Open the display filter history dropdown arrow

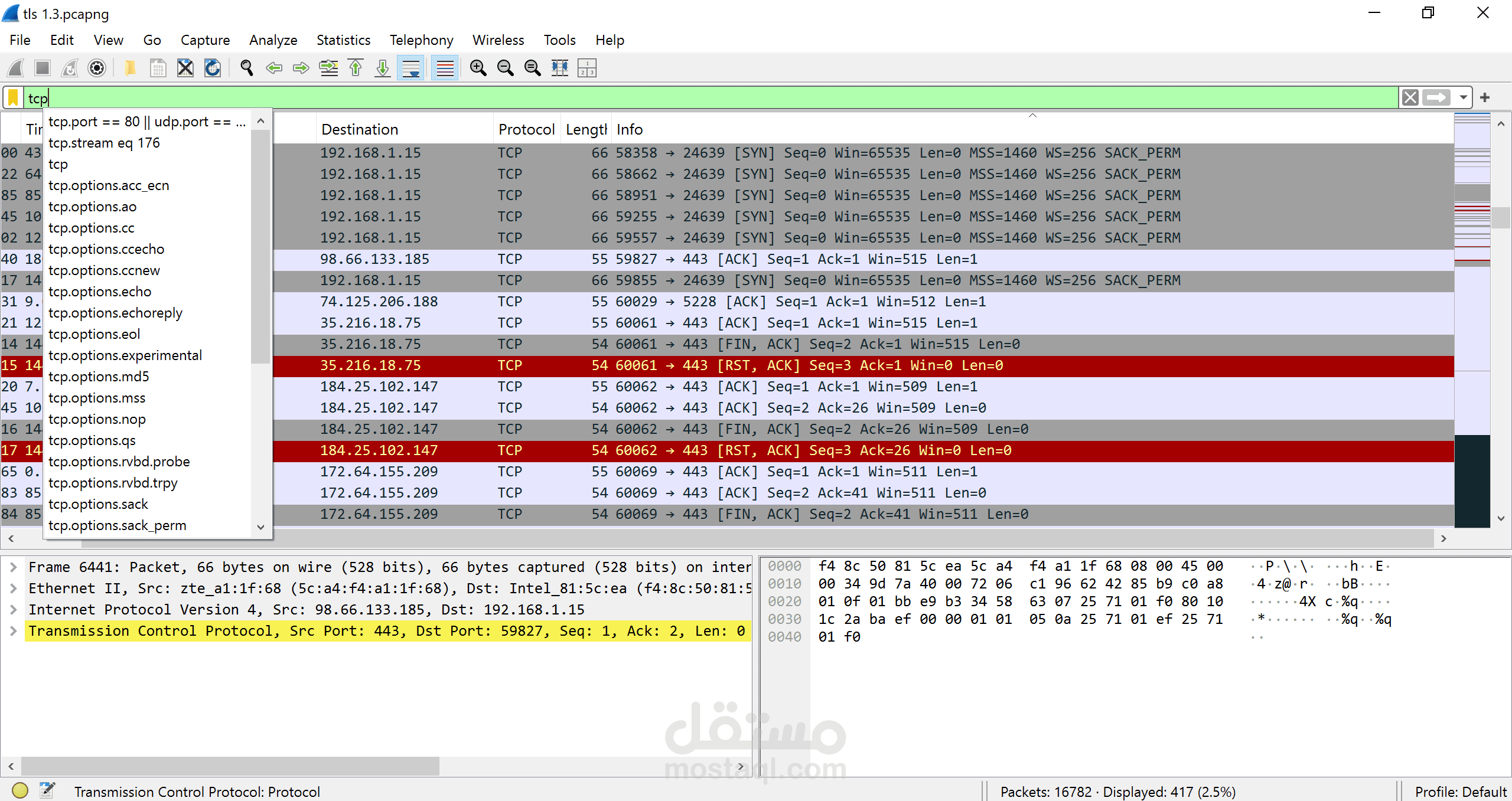coord(1463,97)
